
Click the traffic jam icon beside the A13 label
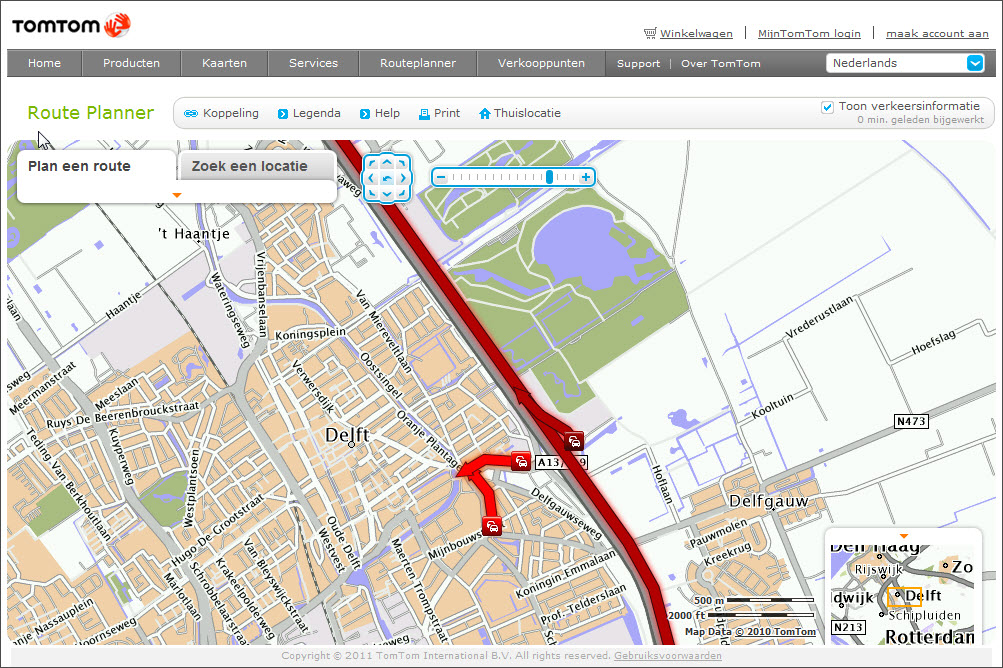coord(521,461)
